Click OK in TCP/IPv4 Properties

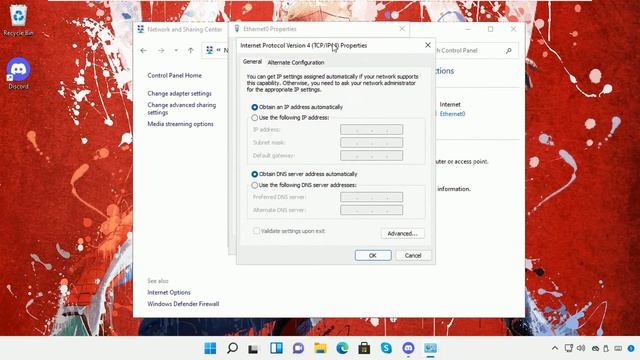click(x=373, y=256)
